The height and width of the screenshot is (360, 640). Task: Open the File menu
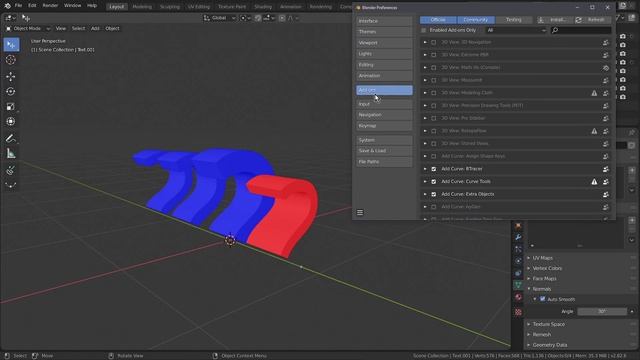pos(18,6)
